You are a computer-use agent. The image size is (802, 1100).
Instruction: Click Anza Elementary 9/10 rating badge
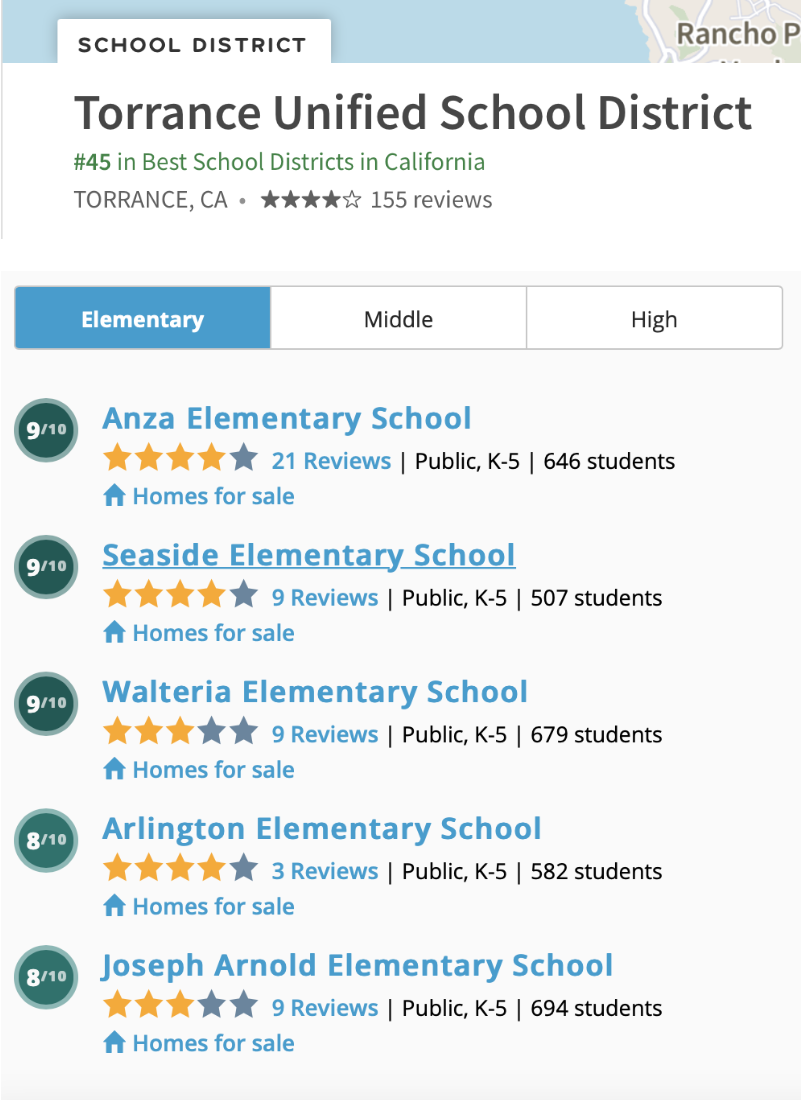46,429
